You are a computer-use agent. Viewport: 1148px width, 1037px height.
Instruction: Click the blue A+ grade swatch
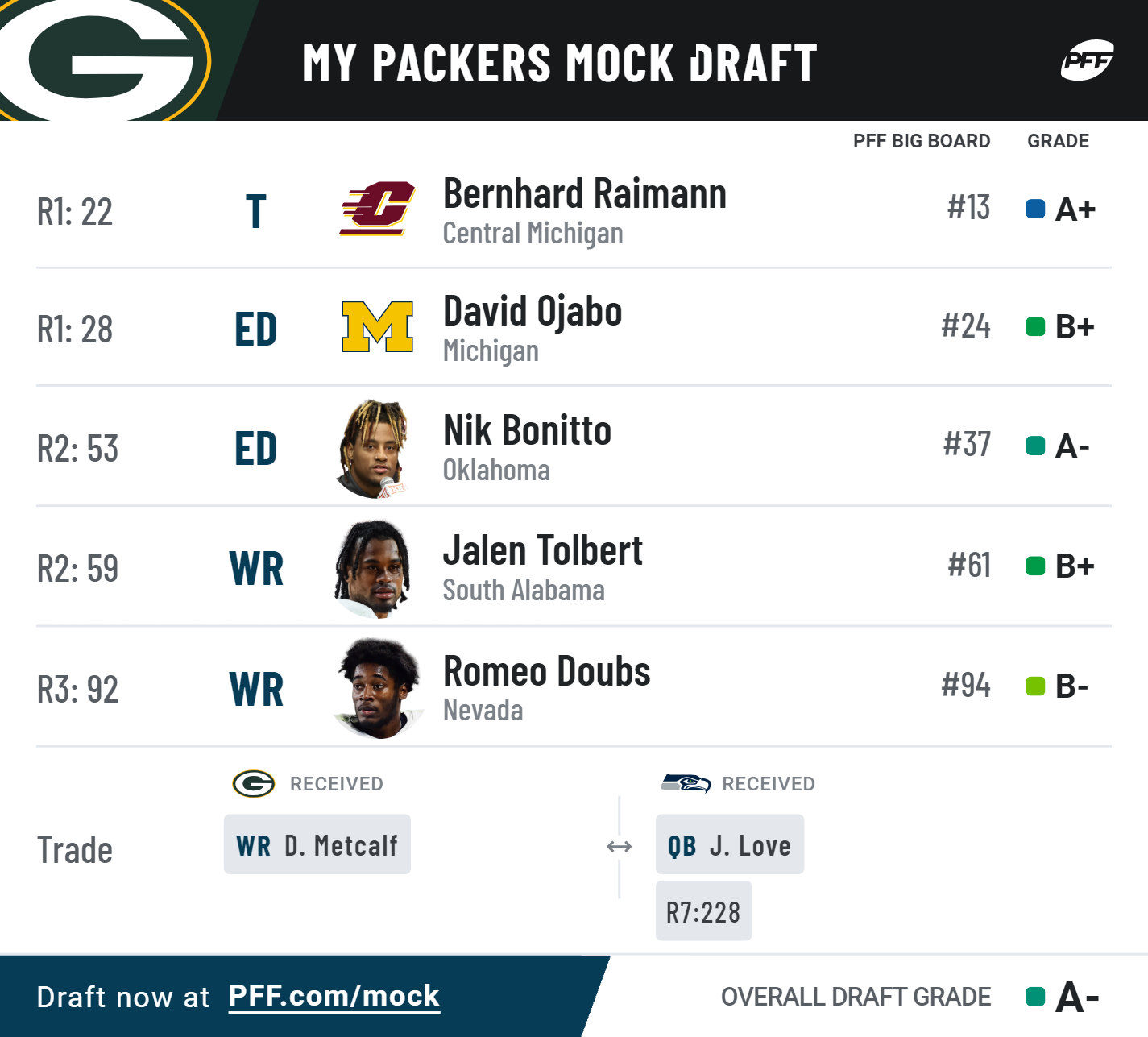click(1035, 209)
